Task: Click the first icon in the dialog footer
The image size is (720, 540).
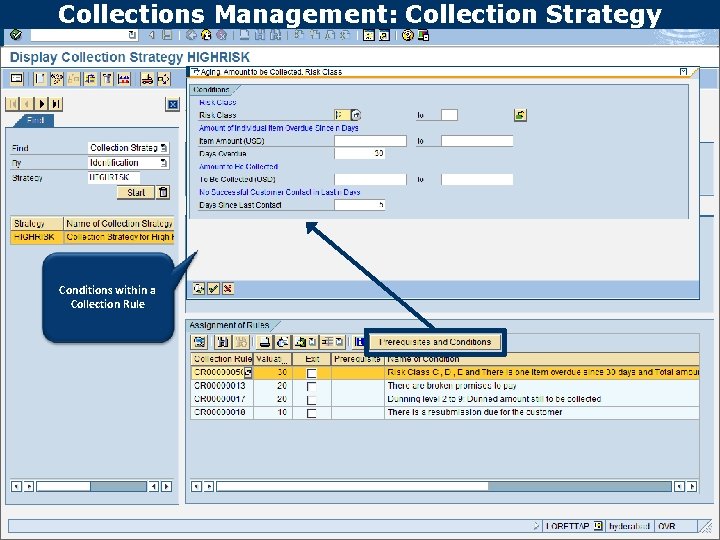Action: 199,288
